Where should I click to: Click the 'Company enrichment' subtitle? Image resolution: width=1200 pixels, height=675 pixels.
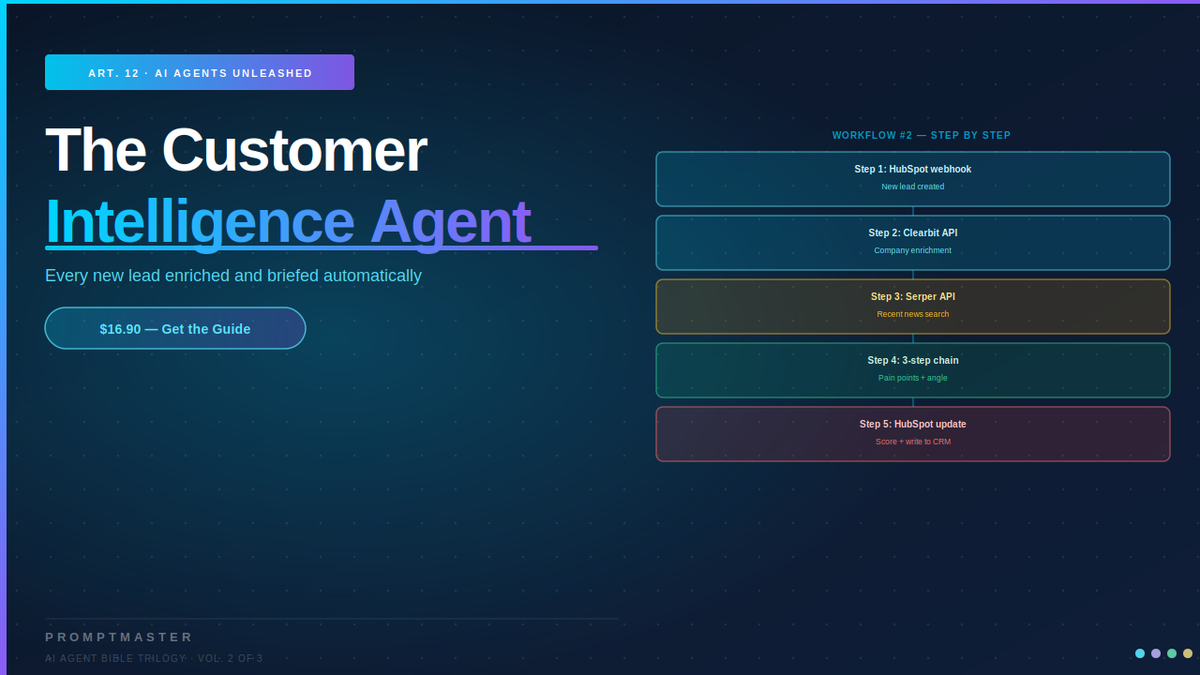[913, 250]
